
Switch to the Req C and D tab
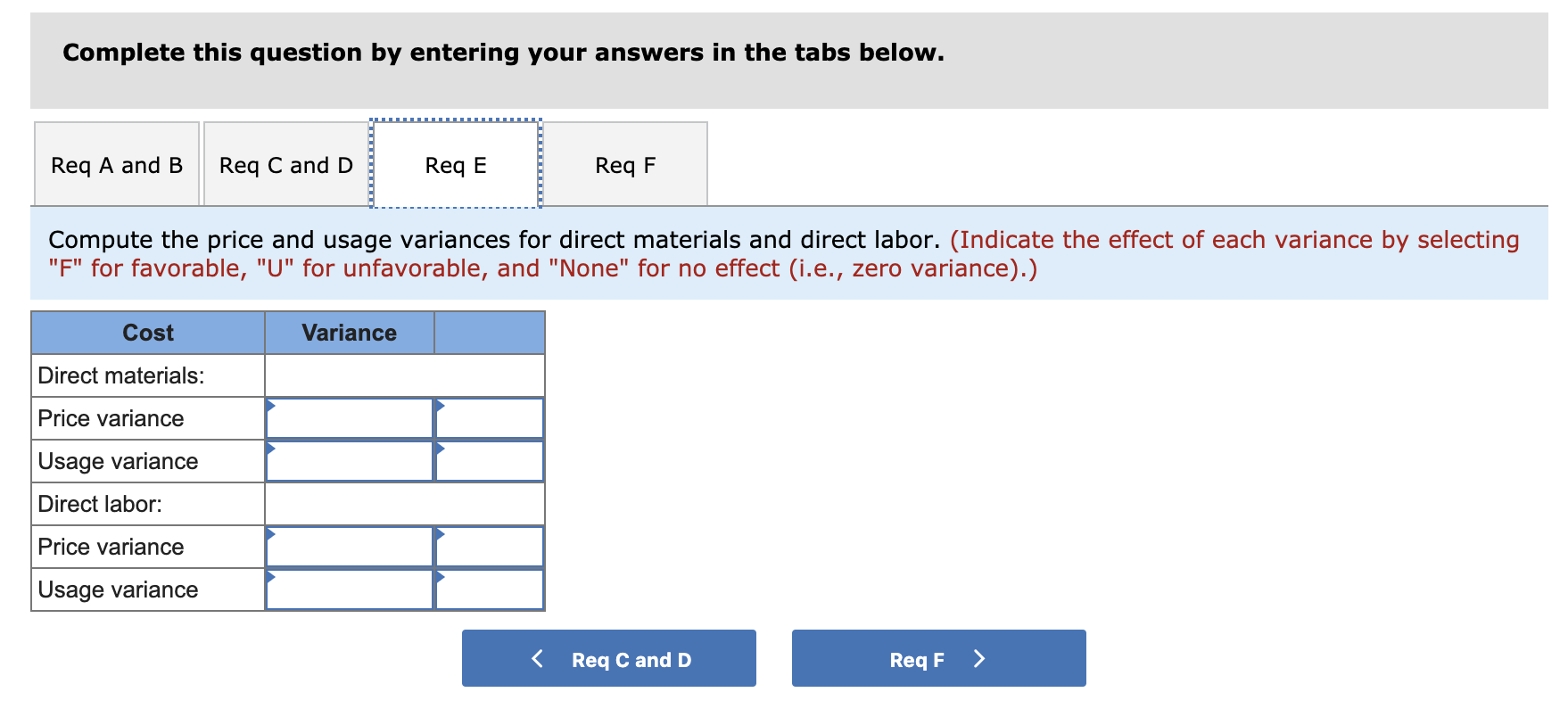point(285,165)
